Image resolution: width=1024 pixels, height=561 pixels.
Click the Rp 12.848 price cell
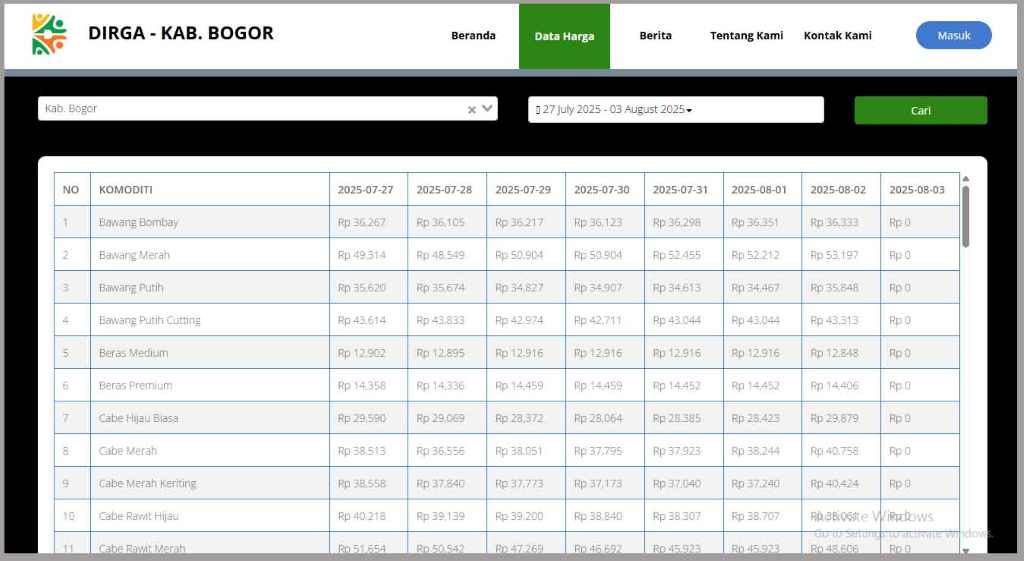[841, 353]
